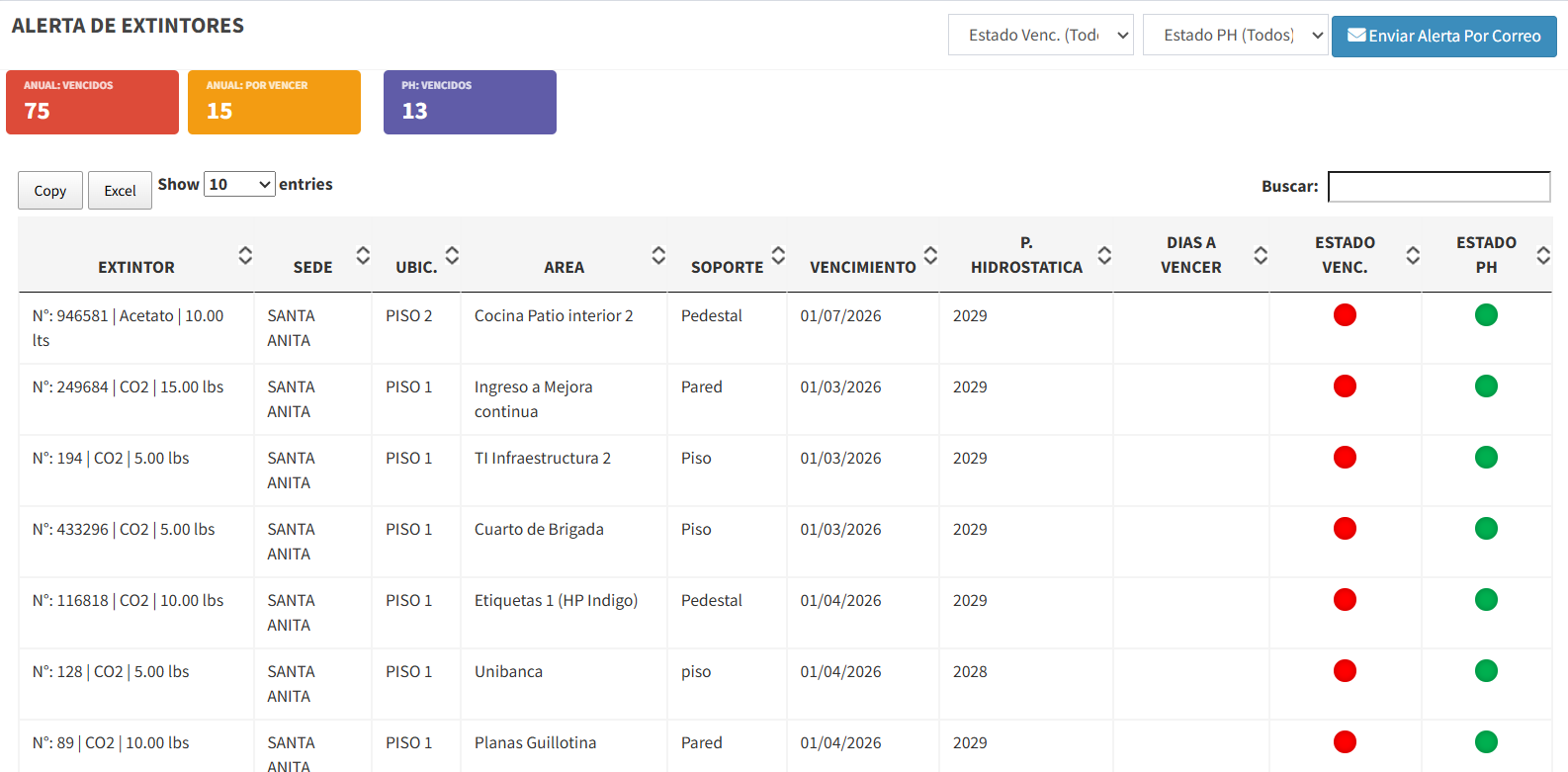Click the green PH status dot for extinguisher 946581

(x=1486, y=315)
